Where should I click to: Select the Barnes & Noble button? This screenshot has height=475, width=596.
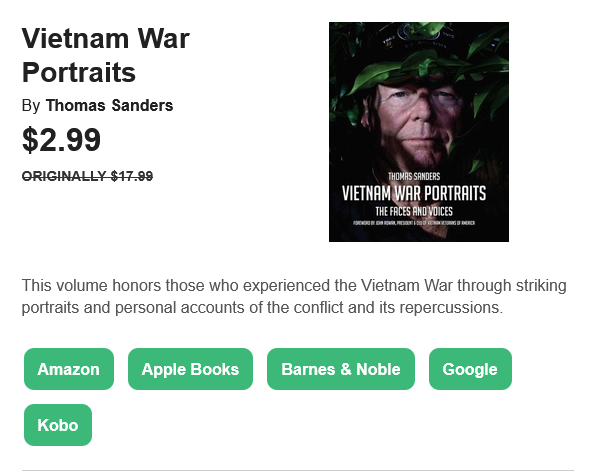click(341, 369)
